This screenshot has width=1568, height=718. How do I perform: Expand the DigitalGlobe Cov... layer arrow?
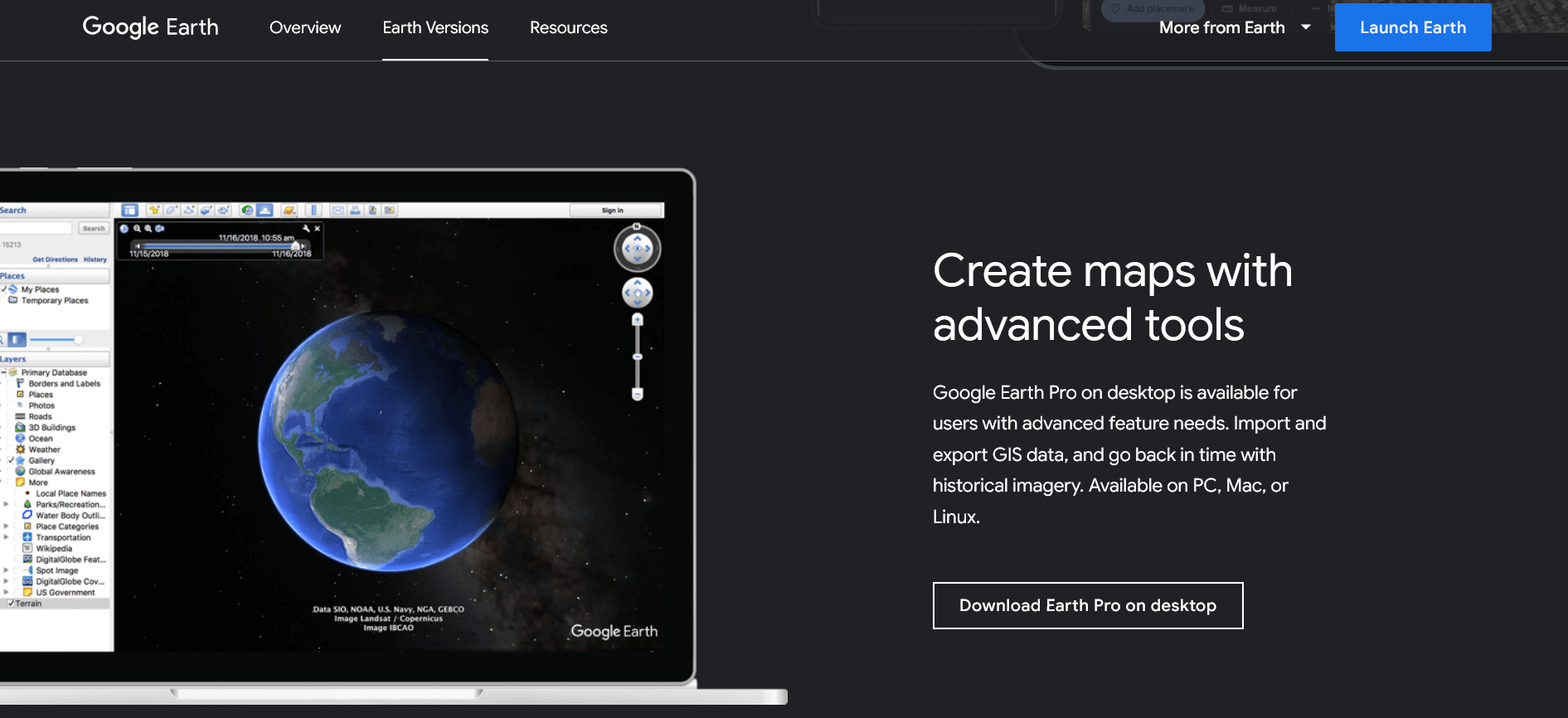(6, 581)
